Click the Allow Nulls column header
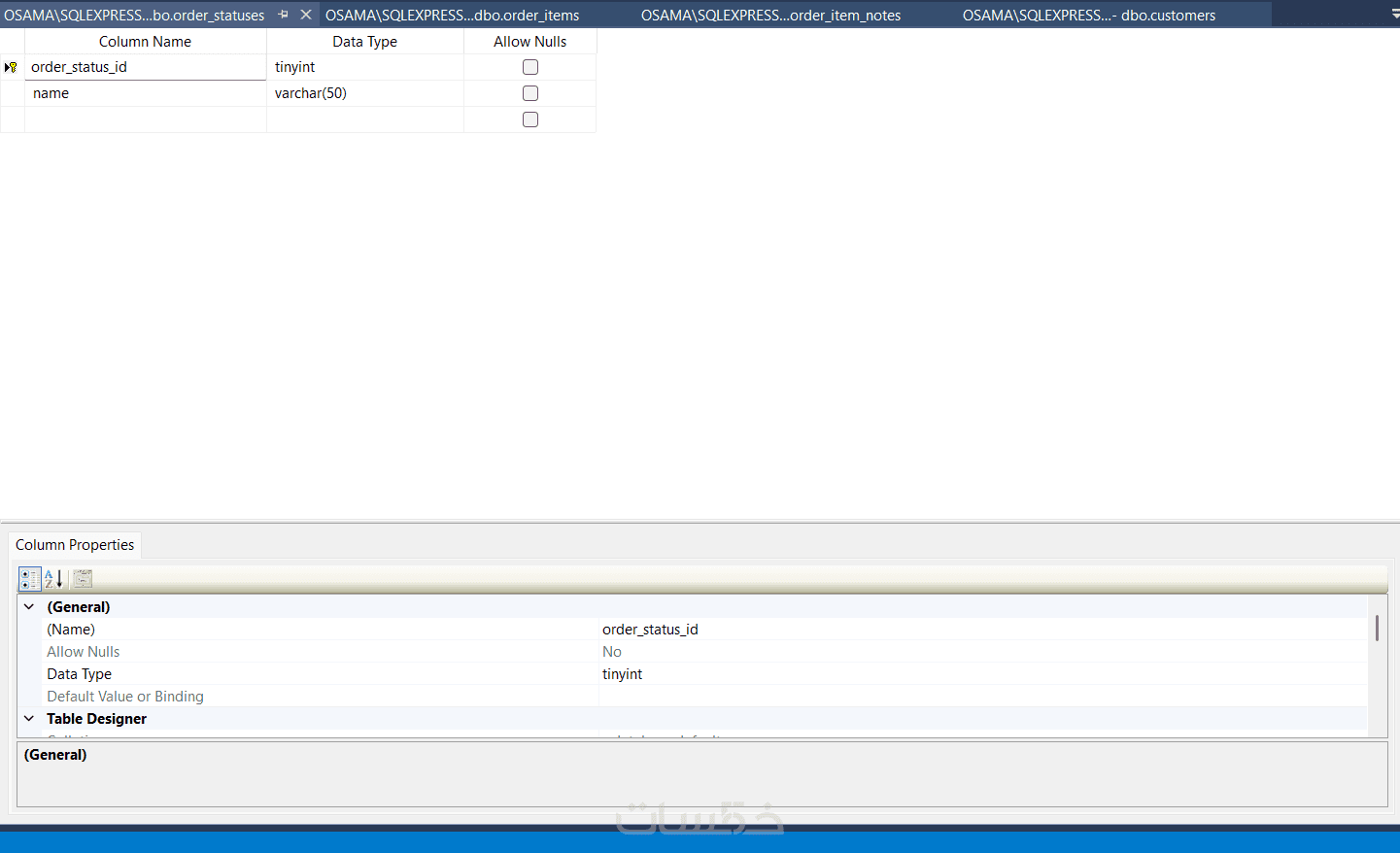Screen dimensions: 1400x853 (529, 42)
